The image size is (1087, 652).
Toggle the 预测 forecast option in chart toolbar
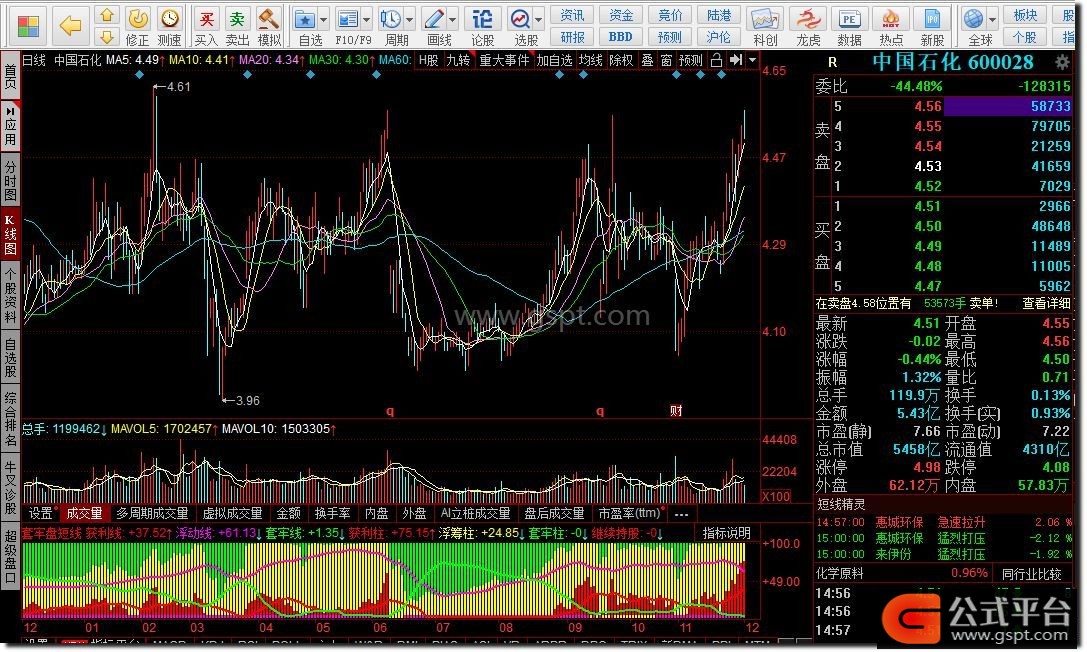(690, 60)
